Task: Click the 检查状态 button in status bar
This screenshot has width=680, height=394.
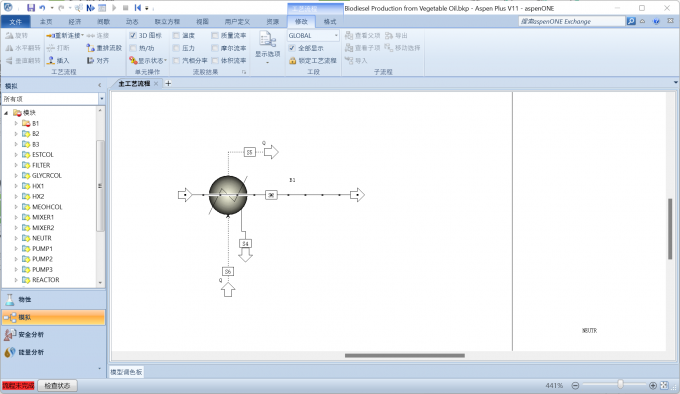Action: pyautogui.click(x=57, y=385)
